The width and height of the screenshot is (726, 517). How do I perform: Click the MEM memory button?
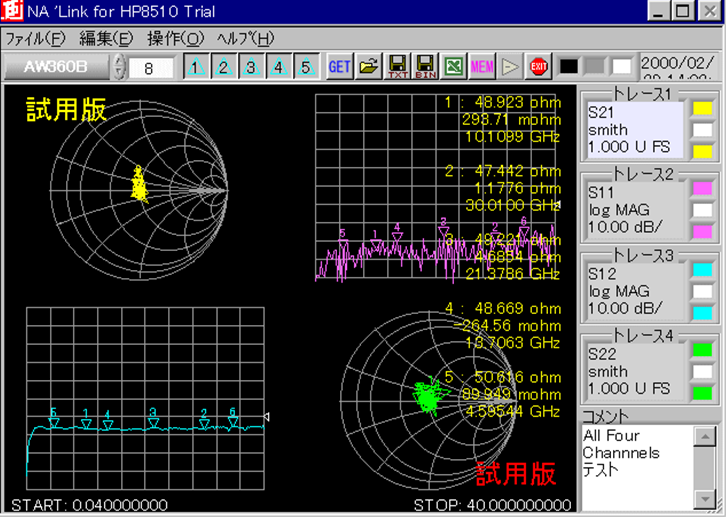482,67
